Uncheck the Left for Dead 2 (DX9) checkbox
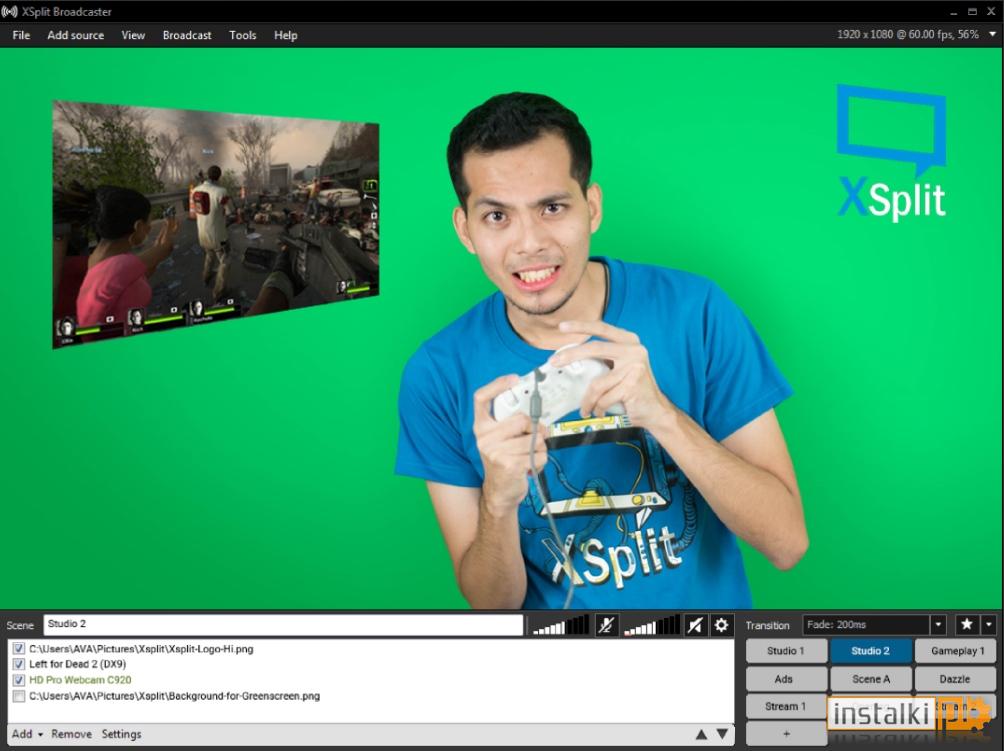Screen dimensions: 1004x751 tap(19, 664)
